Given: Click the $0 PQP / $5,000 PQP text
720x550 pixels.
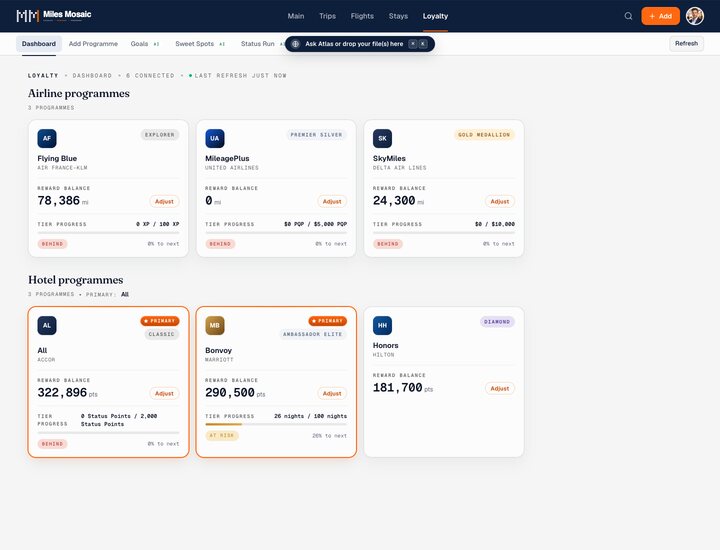Looking at the screenshot, I should click(315, 224).
